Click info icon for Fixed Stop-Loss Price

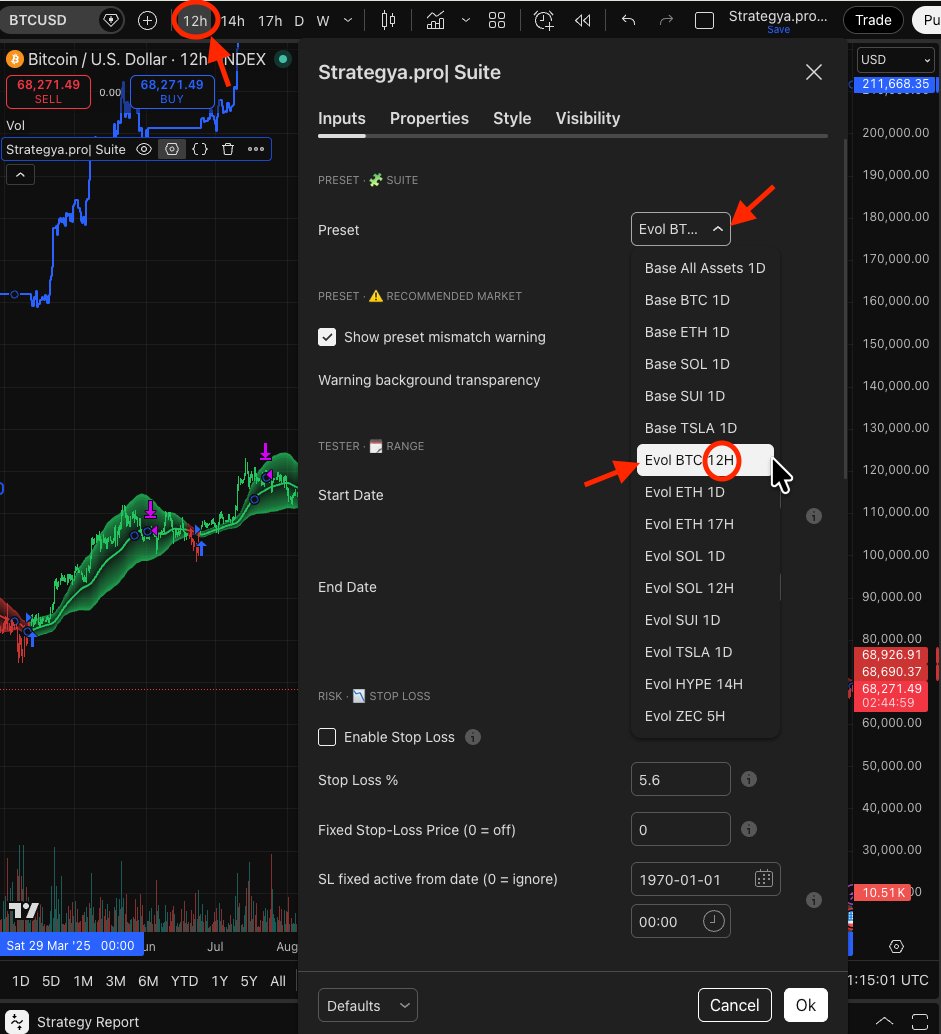748,829
